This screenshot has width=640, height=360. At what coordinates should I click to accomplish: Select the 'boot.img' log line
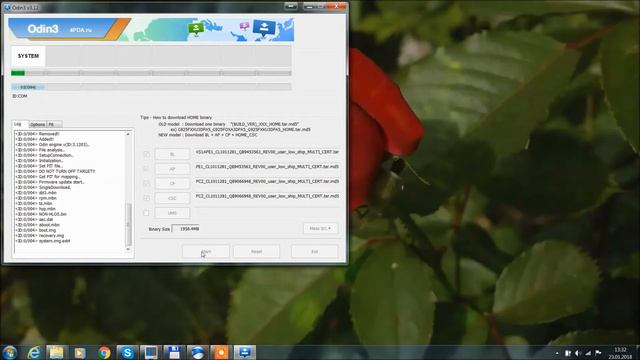pos(36,230)
